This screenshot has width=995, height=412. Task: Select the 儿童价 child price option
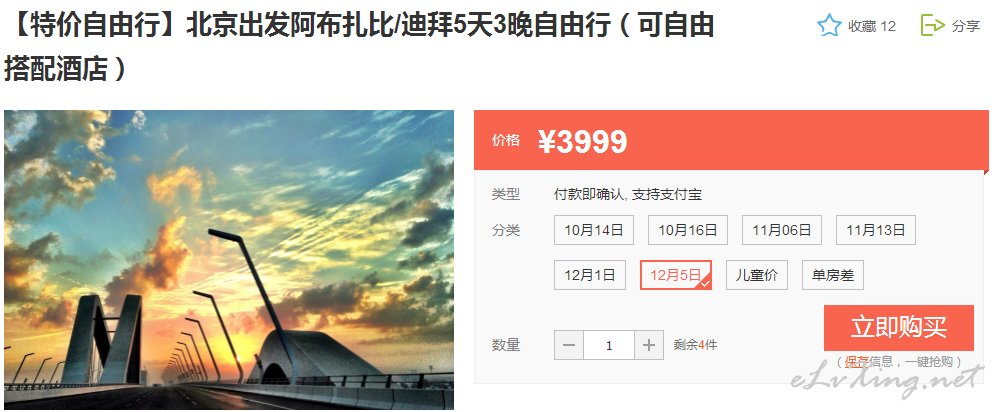[757, 275]
